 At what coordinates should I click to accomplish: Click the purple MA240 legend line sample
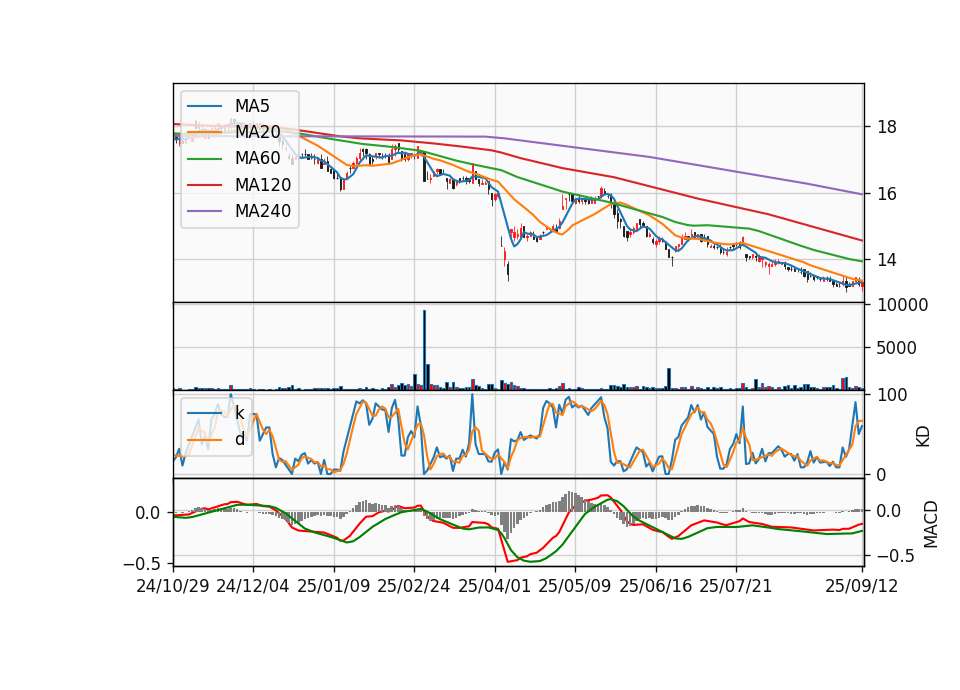pyautogui.click(x=204, y=211)
